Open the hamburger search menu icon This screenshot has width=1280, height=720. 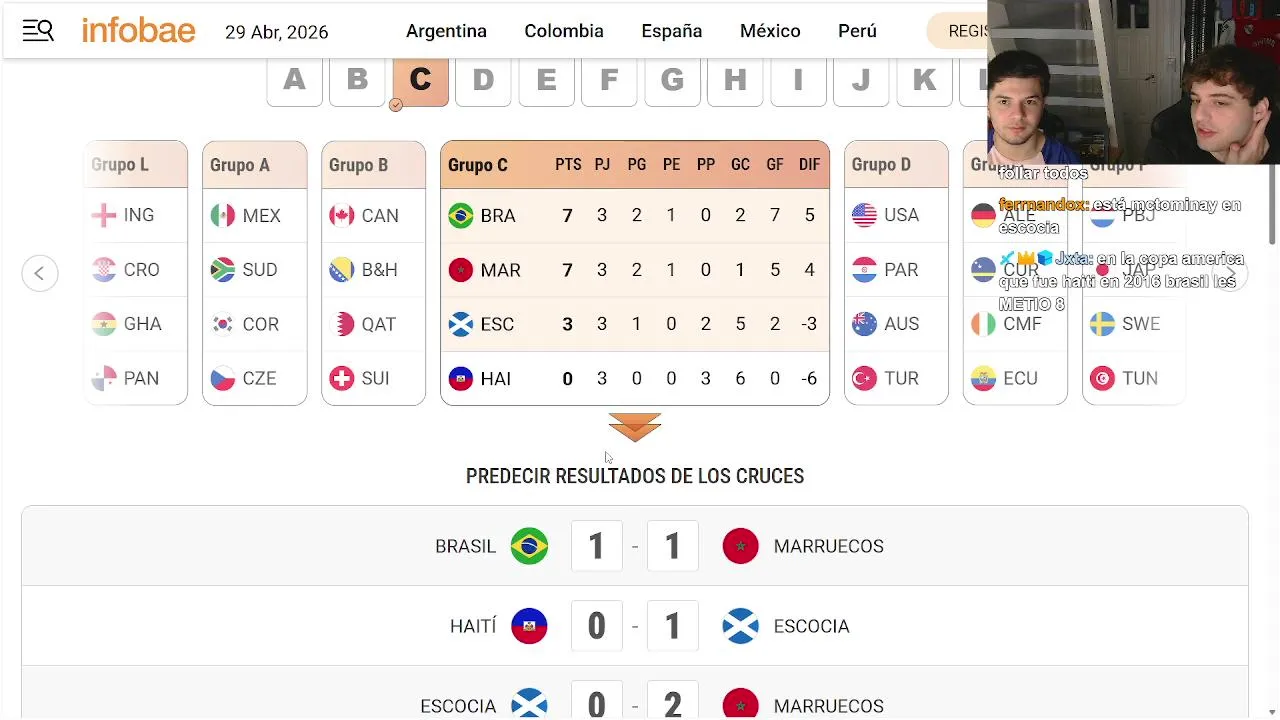38,31
